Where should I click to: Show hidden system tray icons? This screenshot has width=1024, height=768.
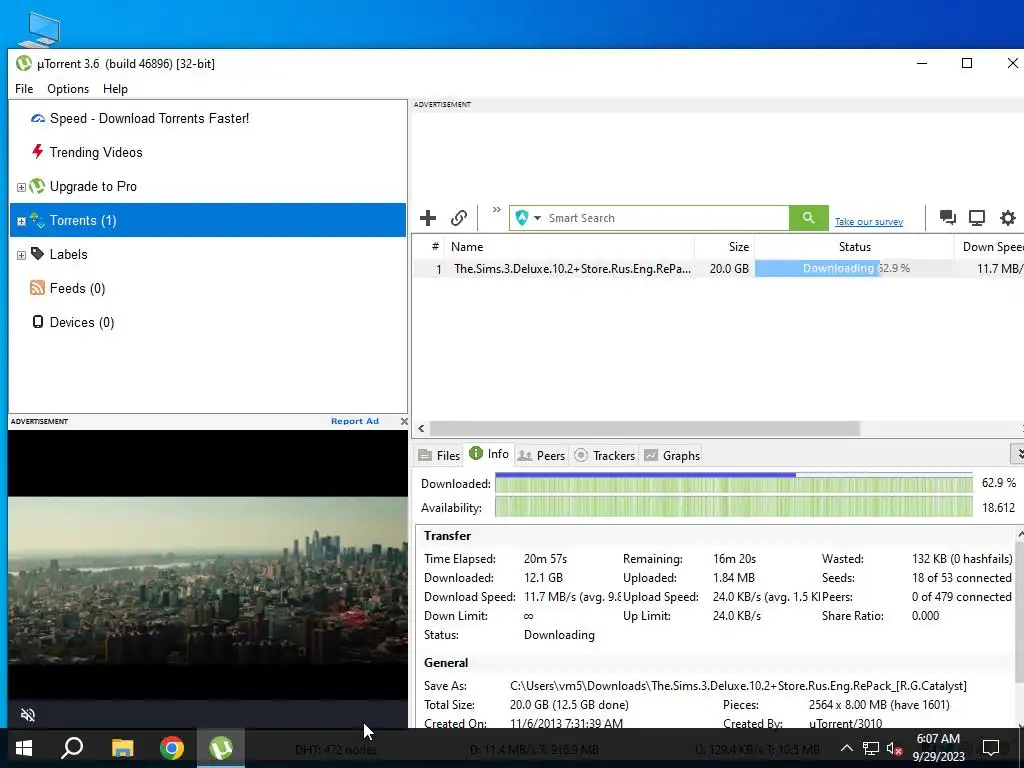[846, 748]
